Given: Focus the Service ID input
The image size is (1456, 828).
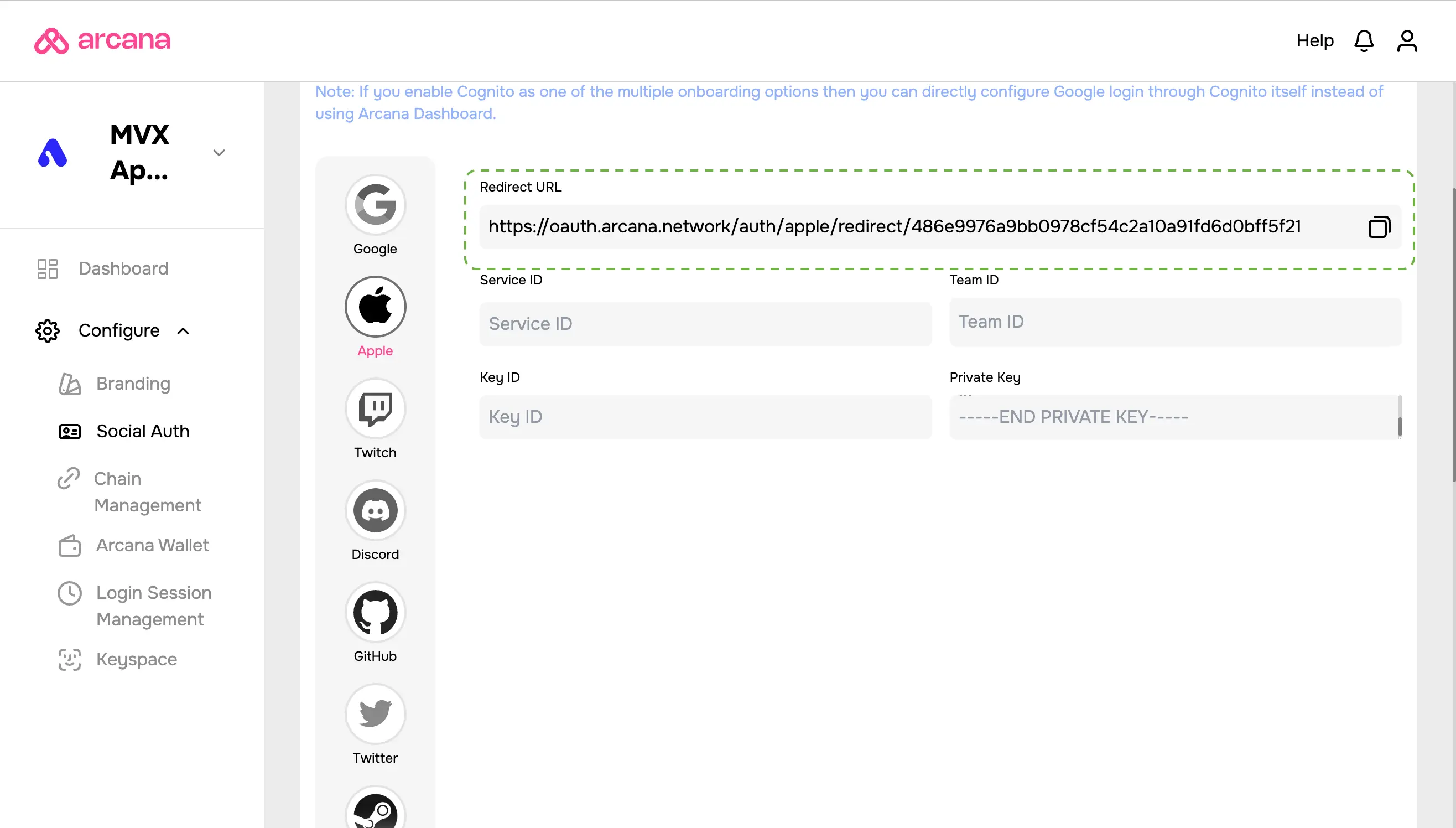Looking at the screenshot, I should [x=705, y=324].
